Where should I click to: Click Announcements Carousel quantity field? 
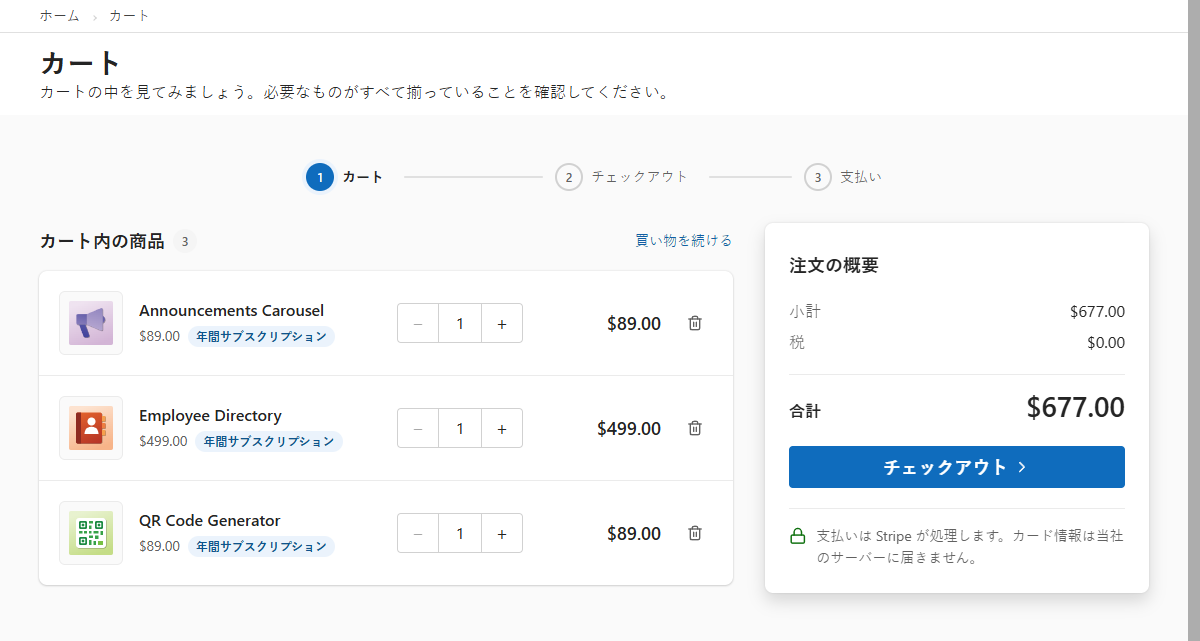click(460, 323)
